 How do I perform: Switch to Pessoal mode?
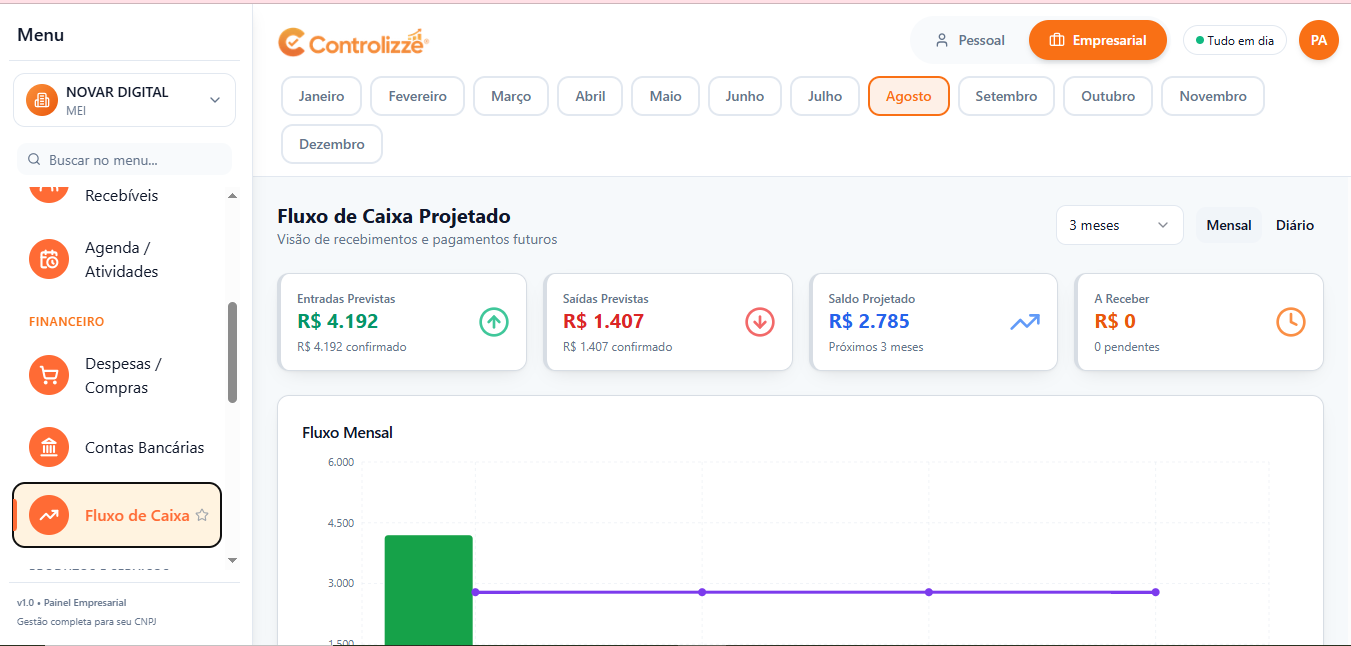(969, 41)
